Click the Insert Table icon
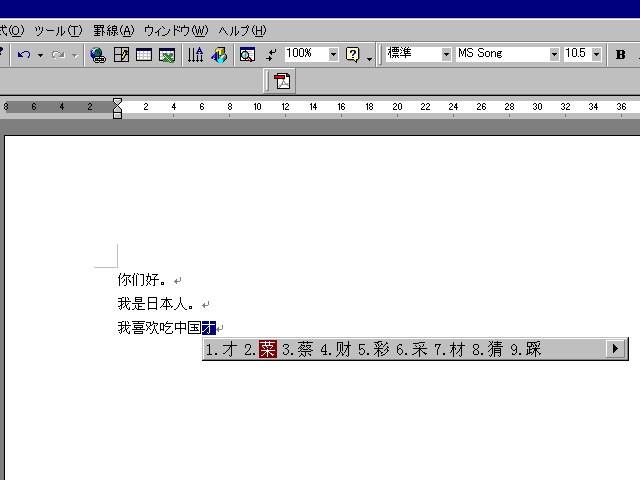 (144, 55)
